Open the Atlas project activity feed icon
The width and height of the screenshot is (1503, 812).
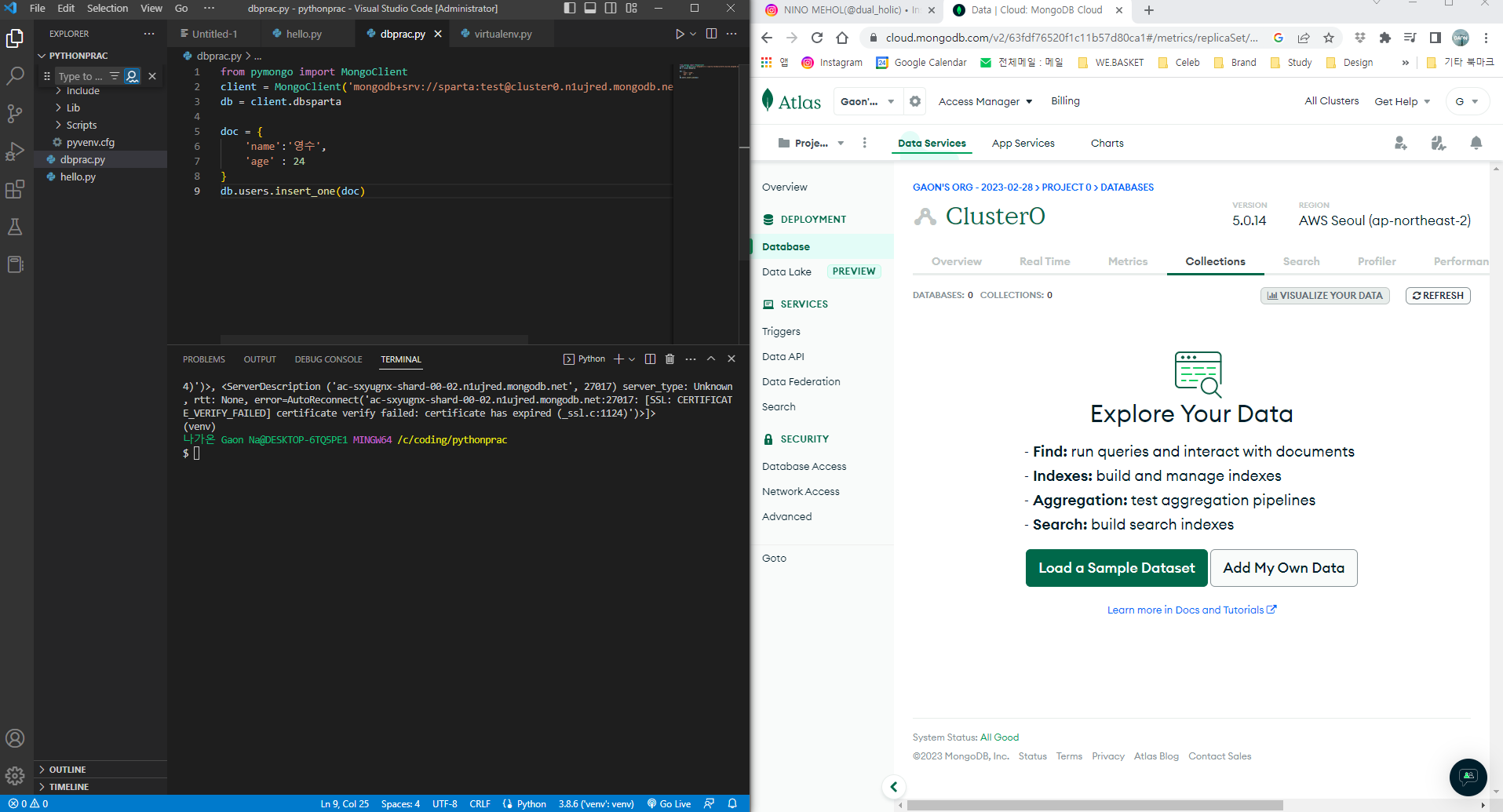(1438, 143)
